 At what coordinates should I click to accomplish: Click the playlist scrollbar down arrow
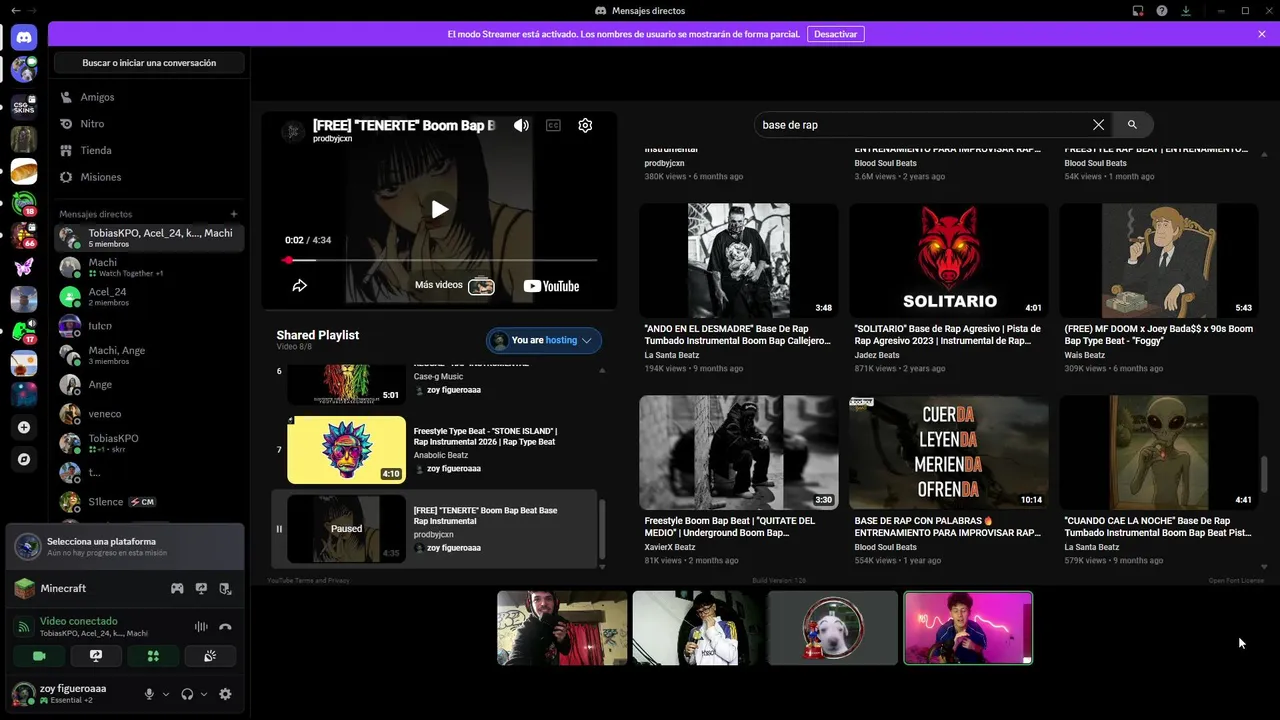coord(602,567)
